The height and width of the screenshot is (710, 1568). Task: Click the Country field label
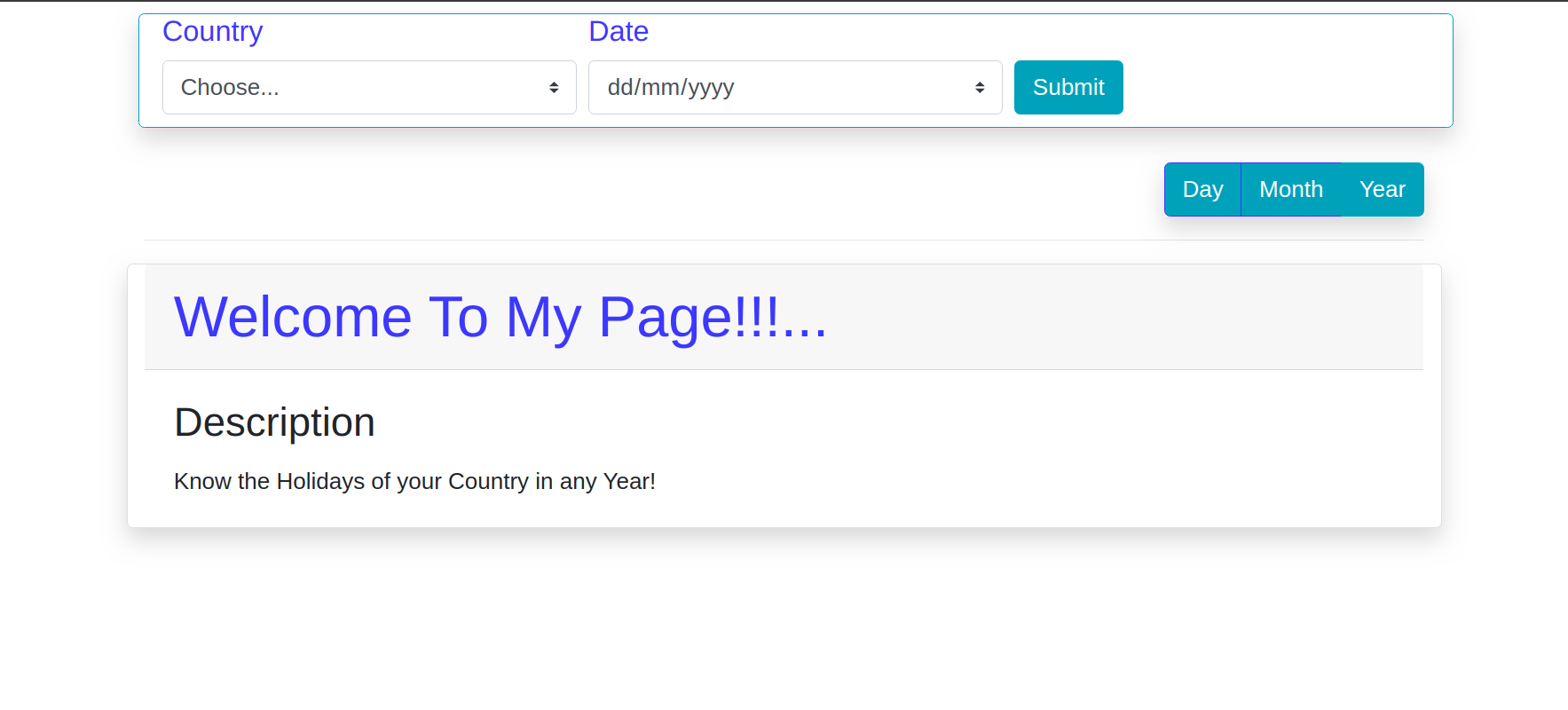click(213, 32)
